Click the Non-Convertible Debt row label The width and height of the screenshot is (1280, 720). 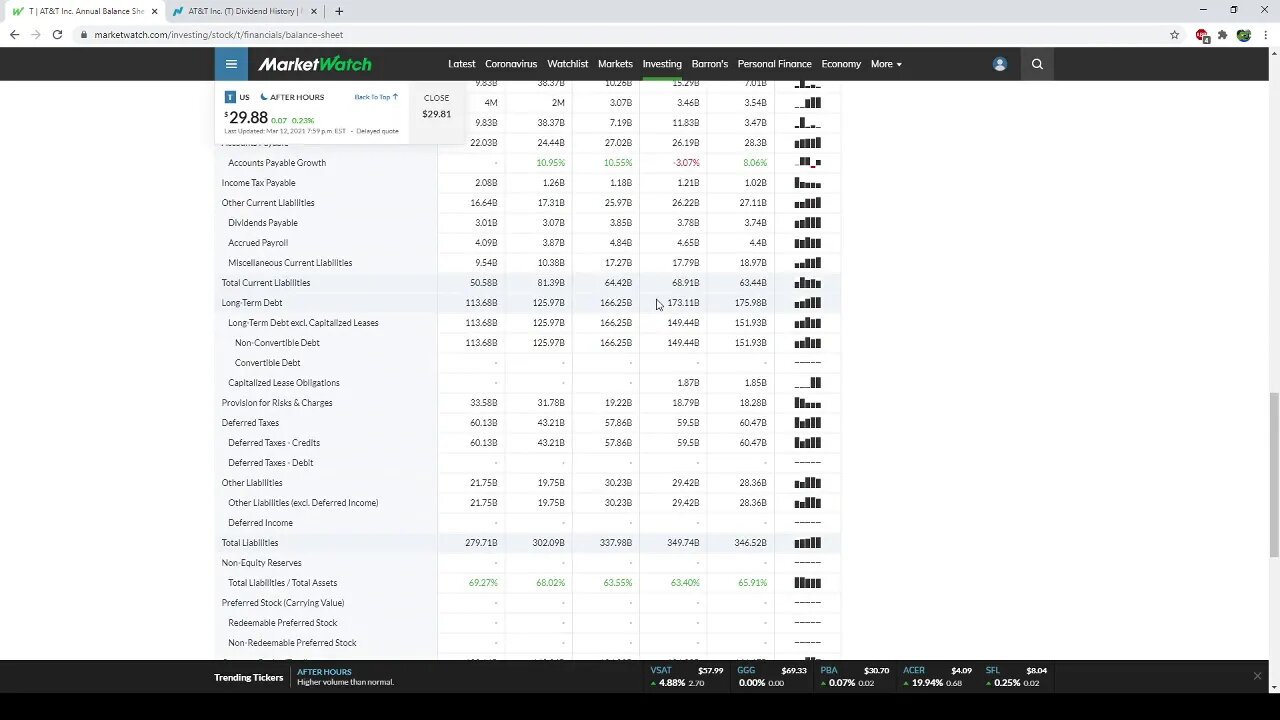pos(277,343)
